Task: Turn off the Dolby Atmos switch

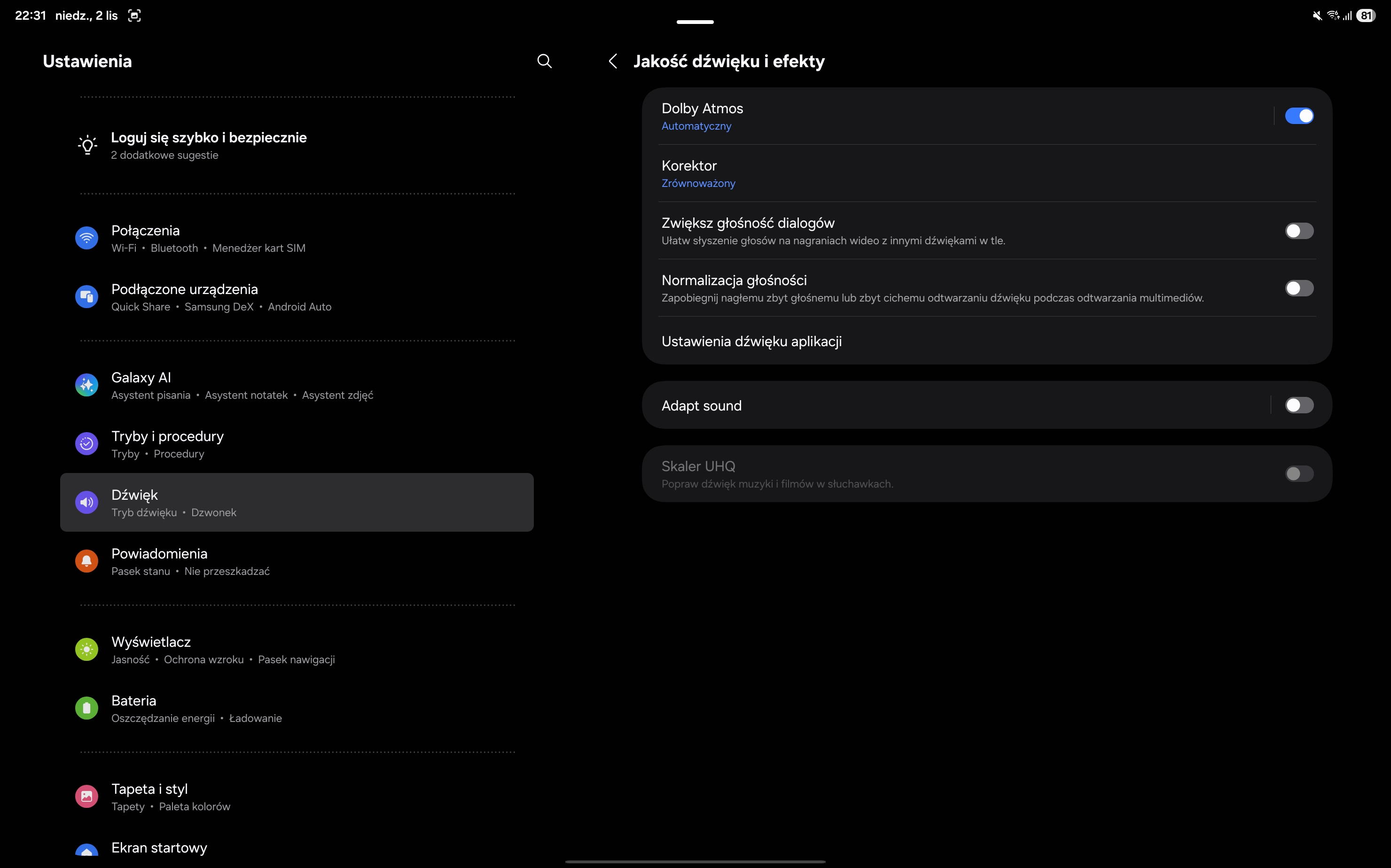Action: point(1298,116)
